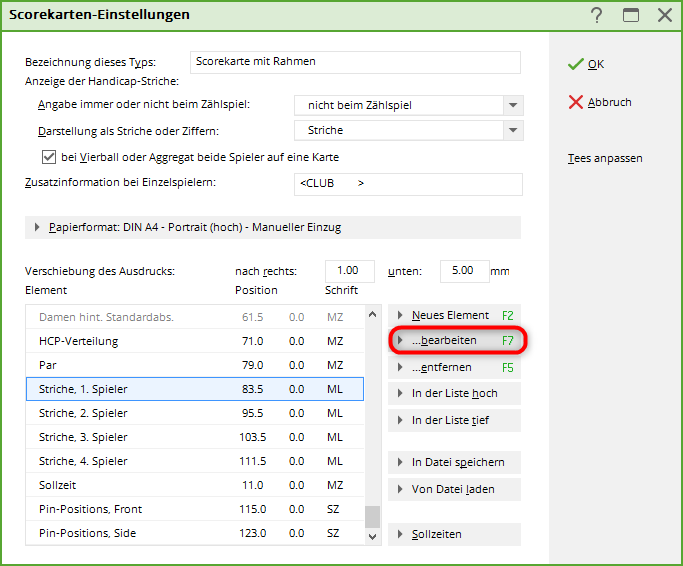
Task: Open the Striche oder Ziffern dropdown
Action: pos(513,130)
